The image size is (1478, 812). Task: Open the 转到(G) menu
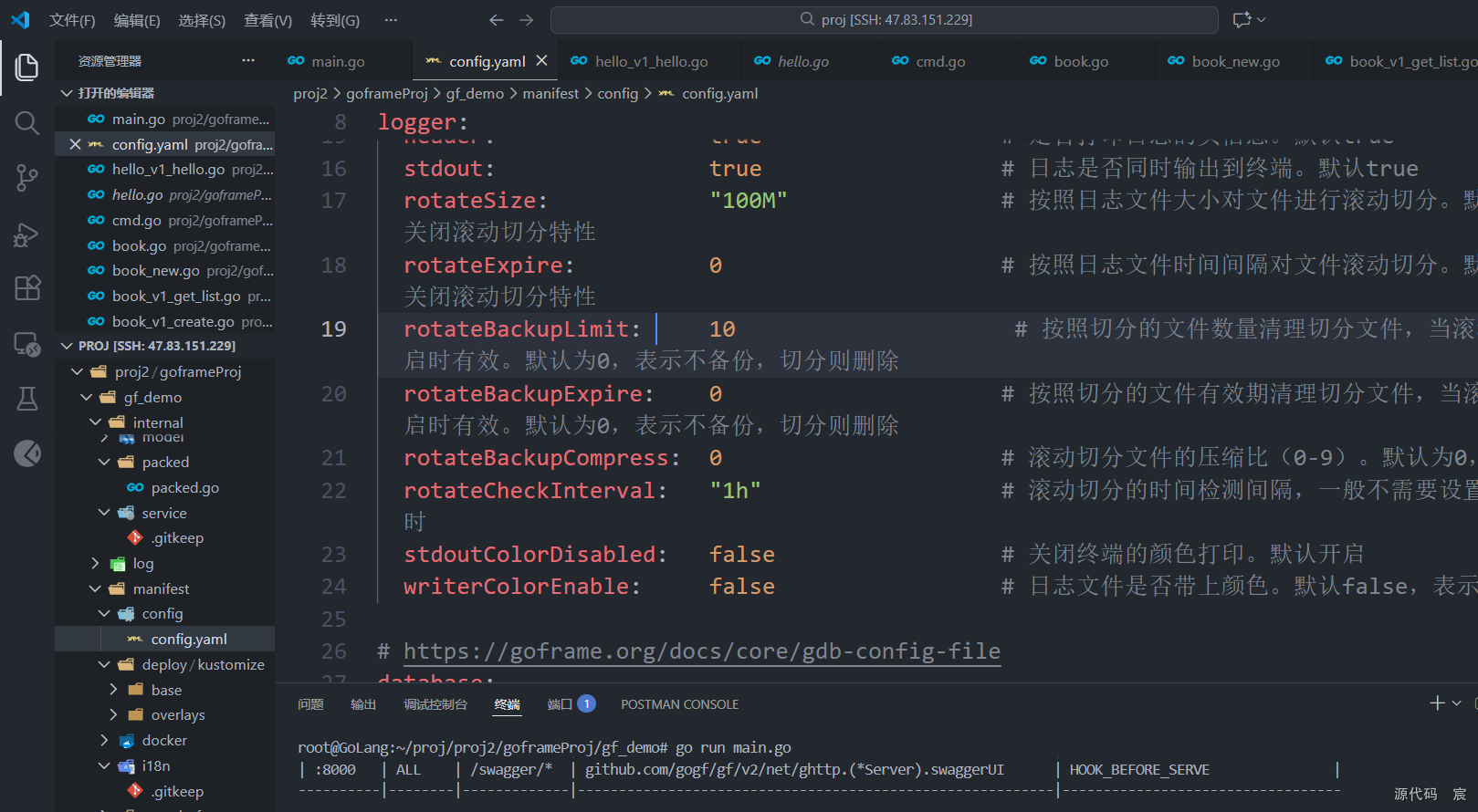click(x=335, y=20)
